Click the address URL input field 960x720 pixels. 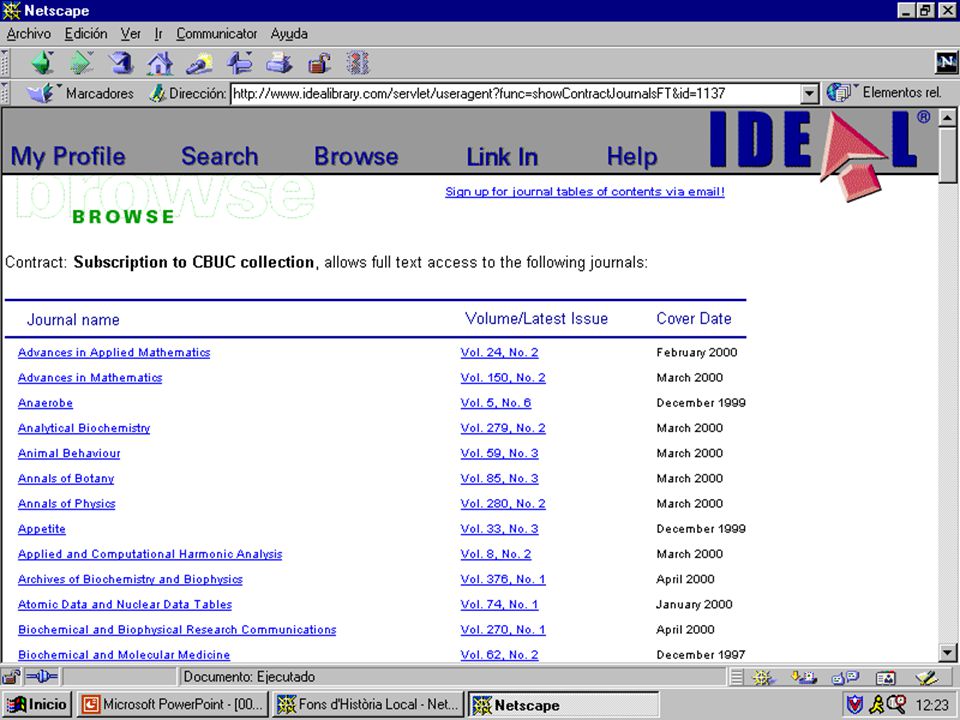tap(516, 94)
